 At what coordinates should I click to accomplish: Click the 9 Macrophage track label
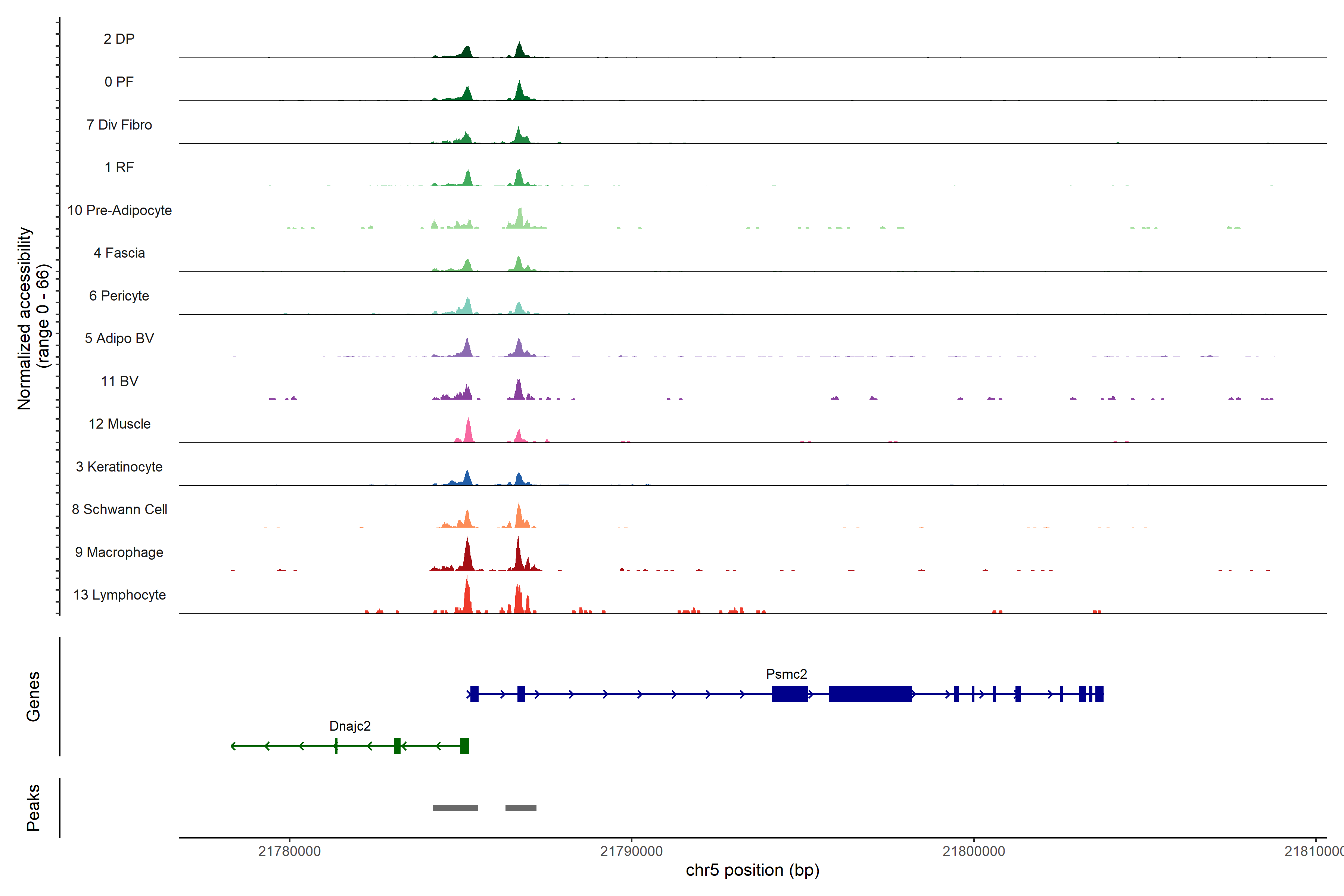point(119,552)
